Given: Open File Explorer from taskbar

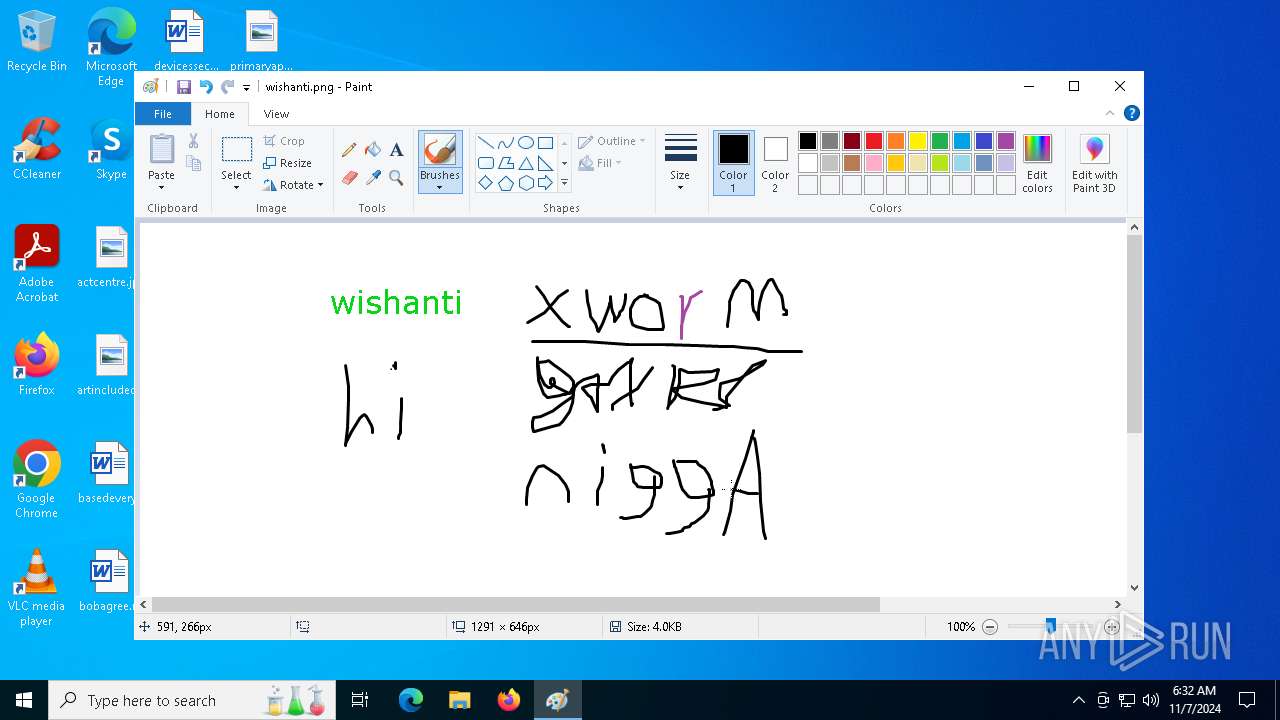Looking at the screenshot, I should pos(460,700).
